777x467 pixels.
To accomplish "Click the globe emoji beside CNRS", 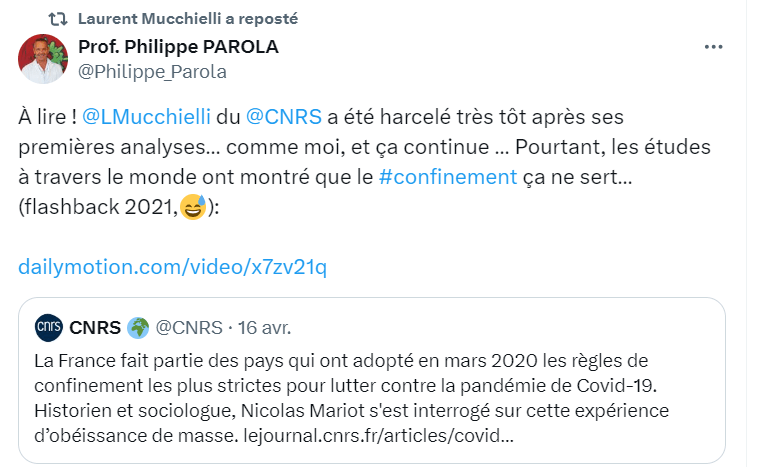I will click(138, 326).
